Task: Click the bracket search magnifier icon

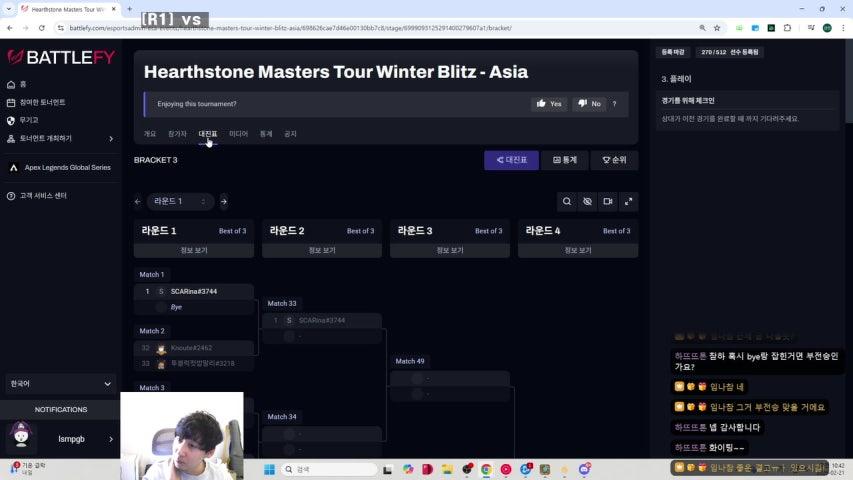Action: [x=567, y=202]
